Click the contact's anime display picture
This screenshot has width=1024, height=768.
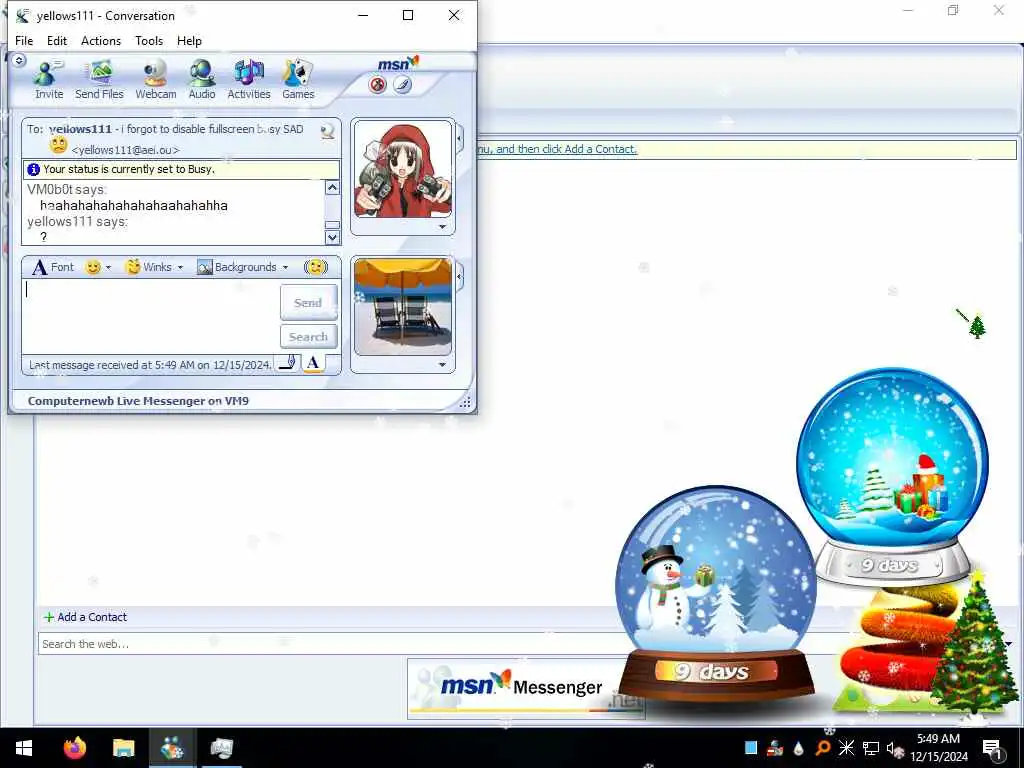[402, 170]
